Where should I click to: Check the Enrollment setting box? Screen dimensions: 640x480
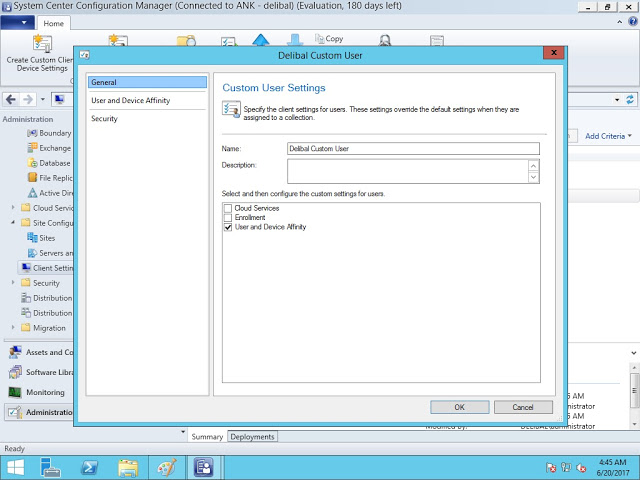(228, 217)
